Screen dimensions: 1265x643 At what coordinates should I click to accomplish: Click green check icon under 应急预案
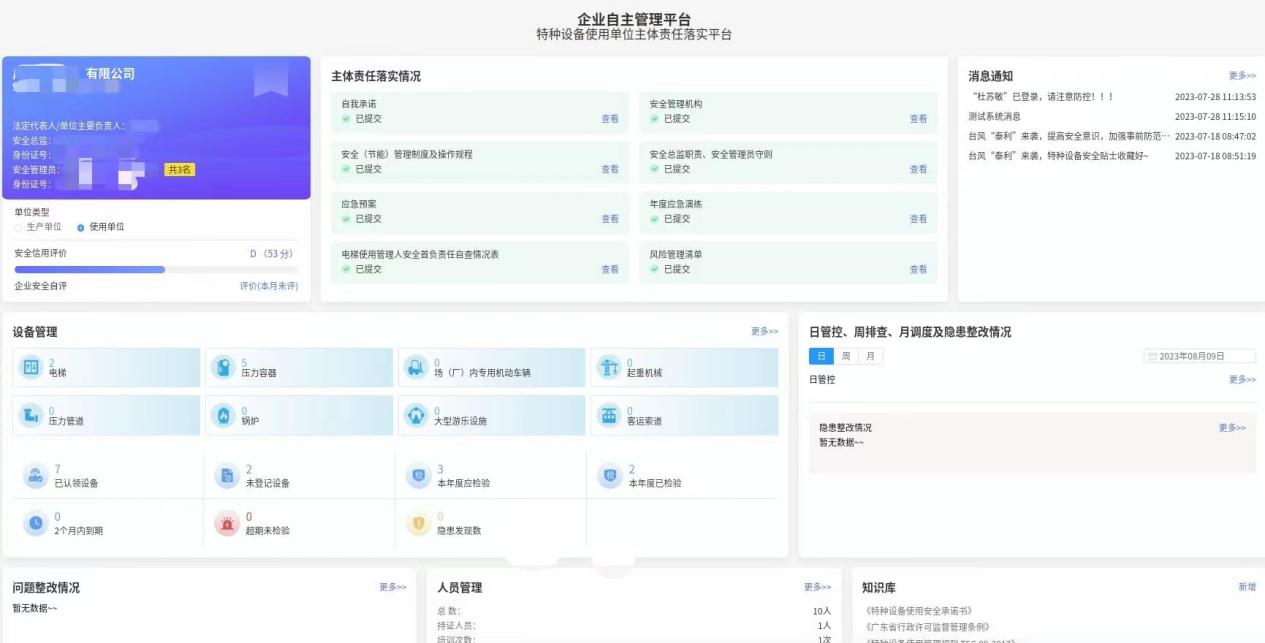(x=346, y=218)
